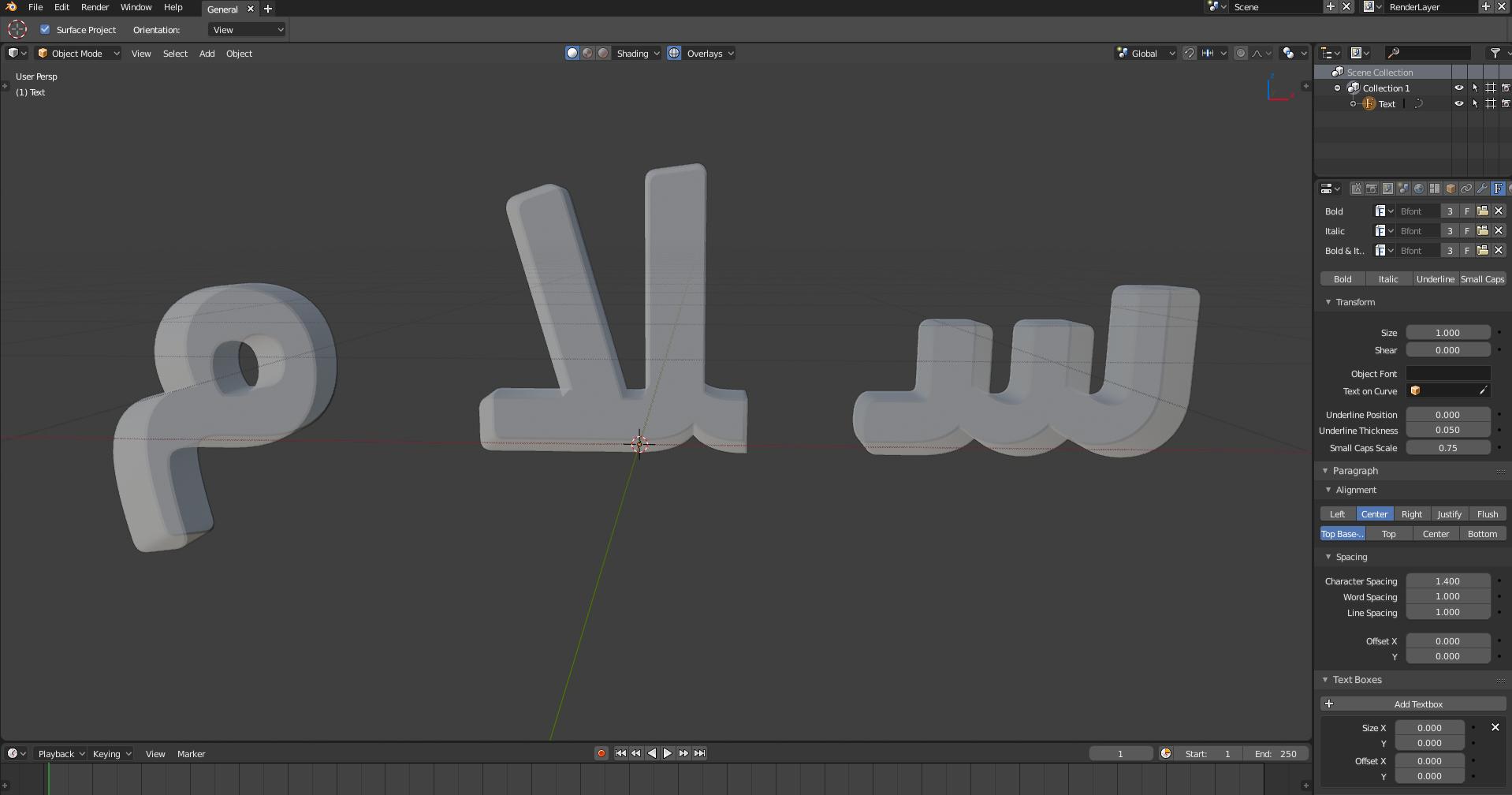Viewport: 1512px width, 795px height.
Task: Open the Render menu in the top bar
Action: [95, 7]
